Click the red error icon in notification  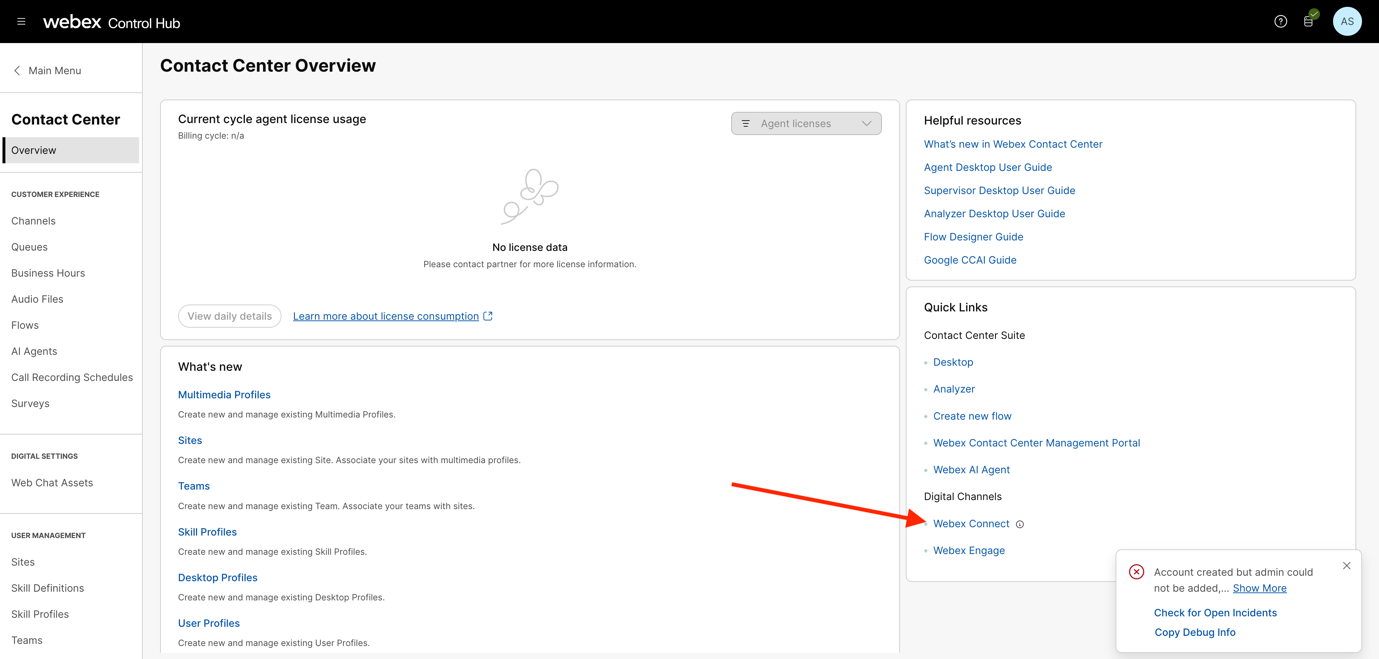tap(1136, 572)
